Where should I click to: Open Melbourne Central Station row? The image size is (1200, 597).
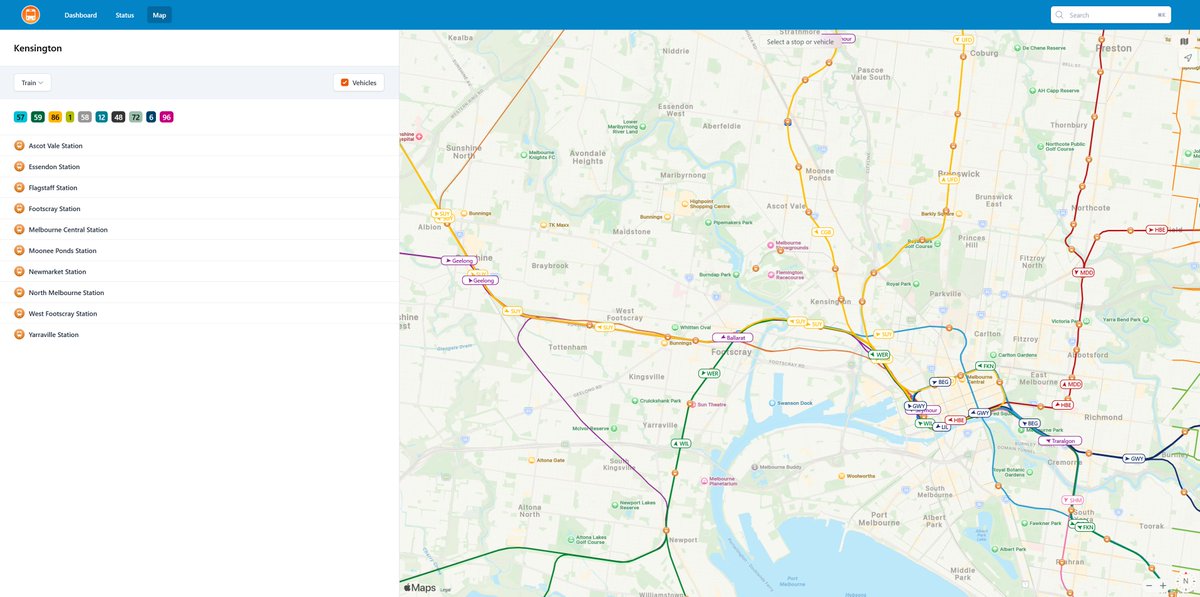click(x=199, y=230)
